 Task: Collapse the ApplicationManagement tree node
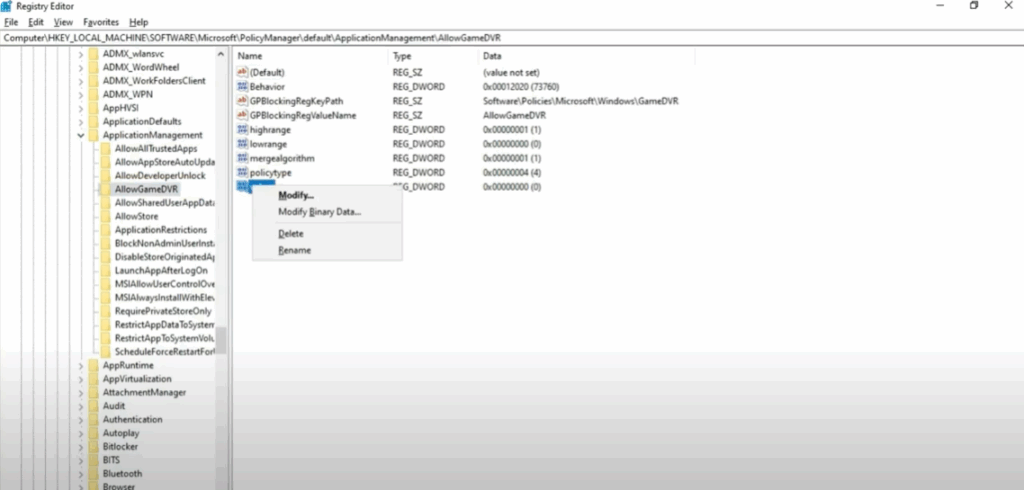(81, 135)
